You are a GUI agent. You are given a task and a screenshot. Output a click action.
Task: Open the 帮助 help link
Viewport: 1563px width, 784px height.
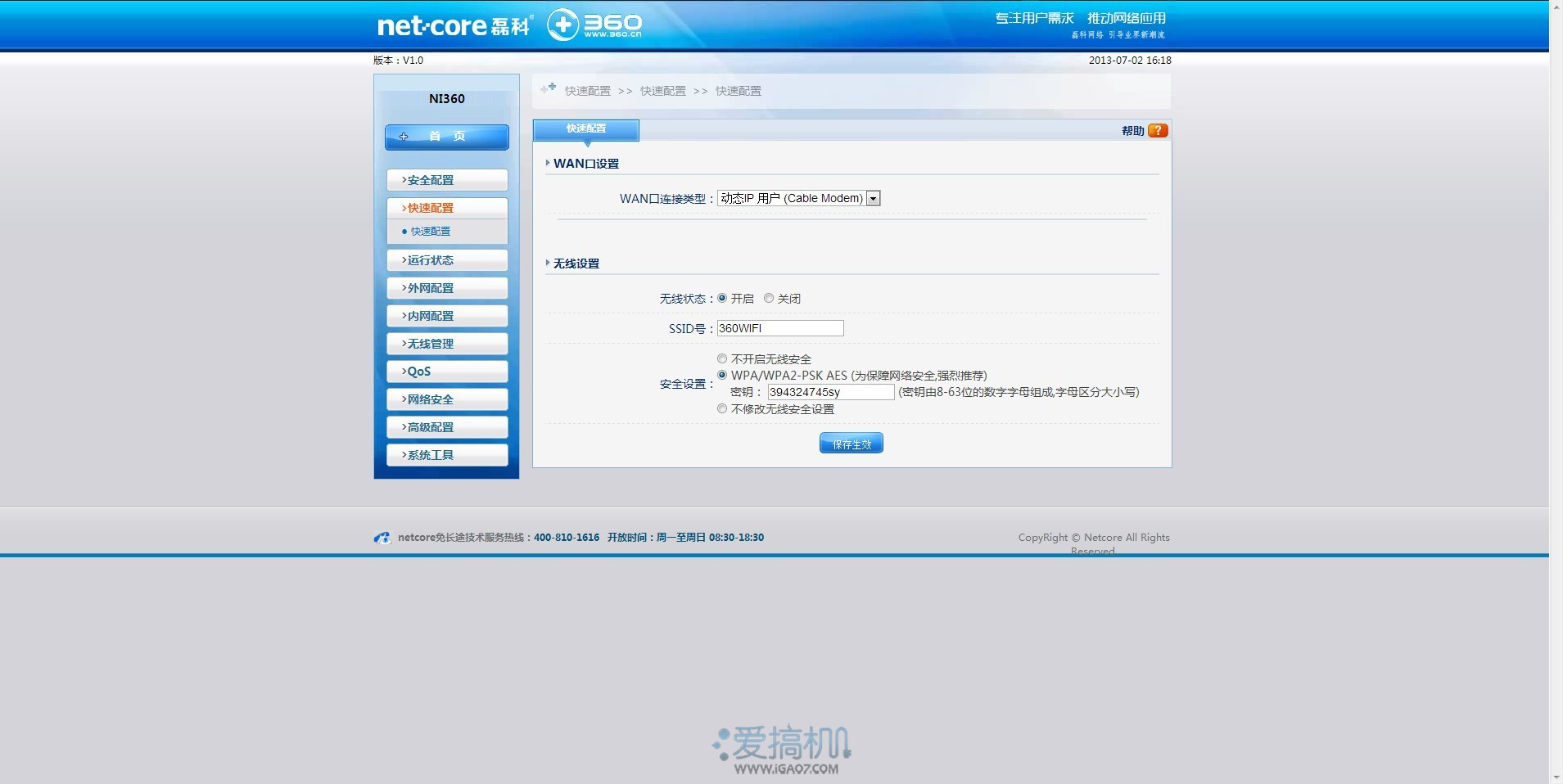tap(1133, 131)
